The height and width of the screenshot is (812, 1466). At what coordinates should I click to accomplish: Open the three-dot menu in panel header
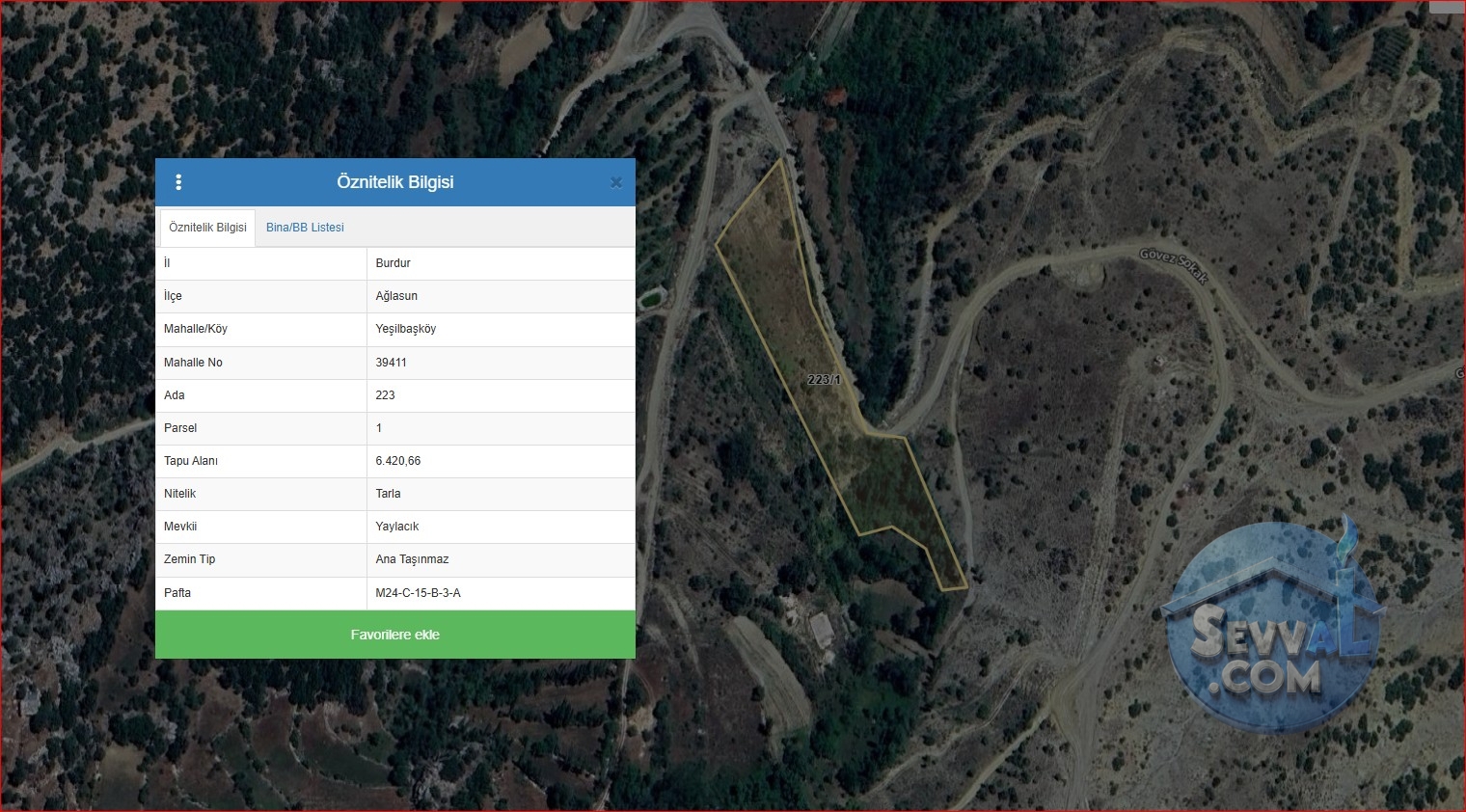(x=178, y=182)
